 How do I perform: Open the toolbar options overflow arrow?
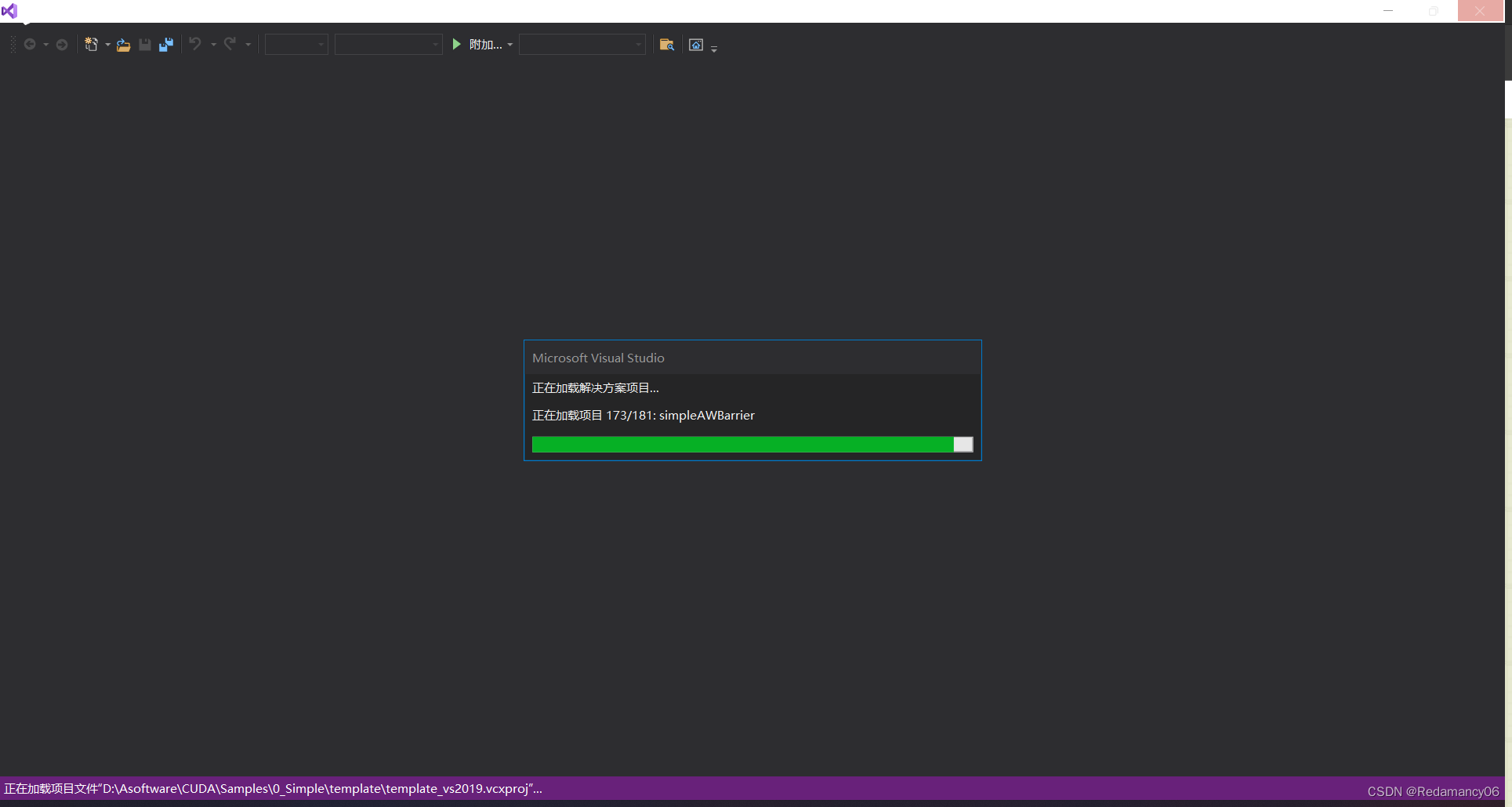(714, 49)
